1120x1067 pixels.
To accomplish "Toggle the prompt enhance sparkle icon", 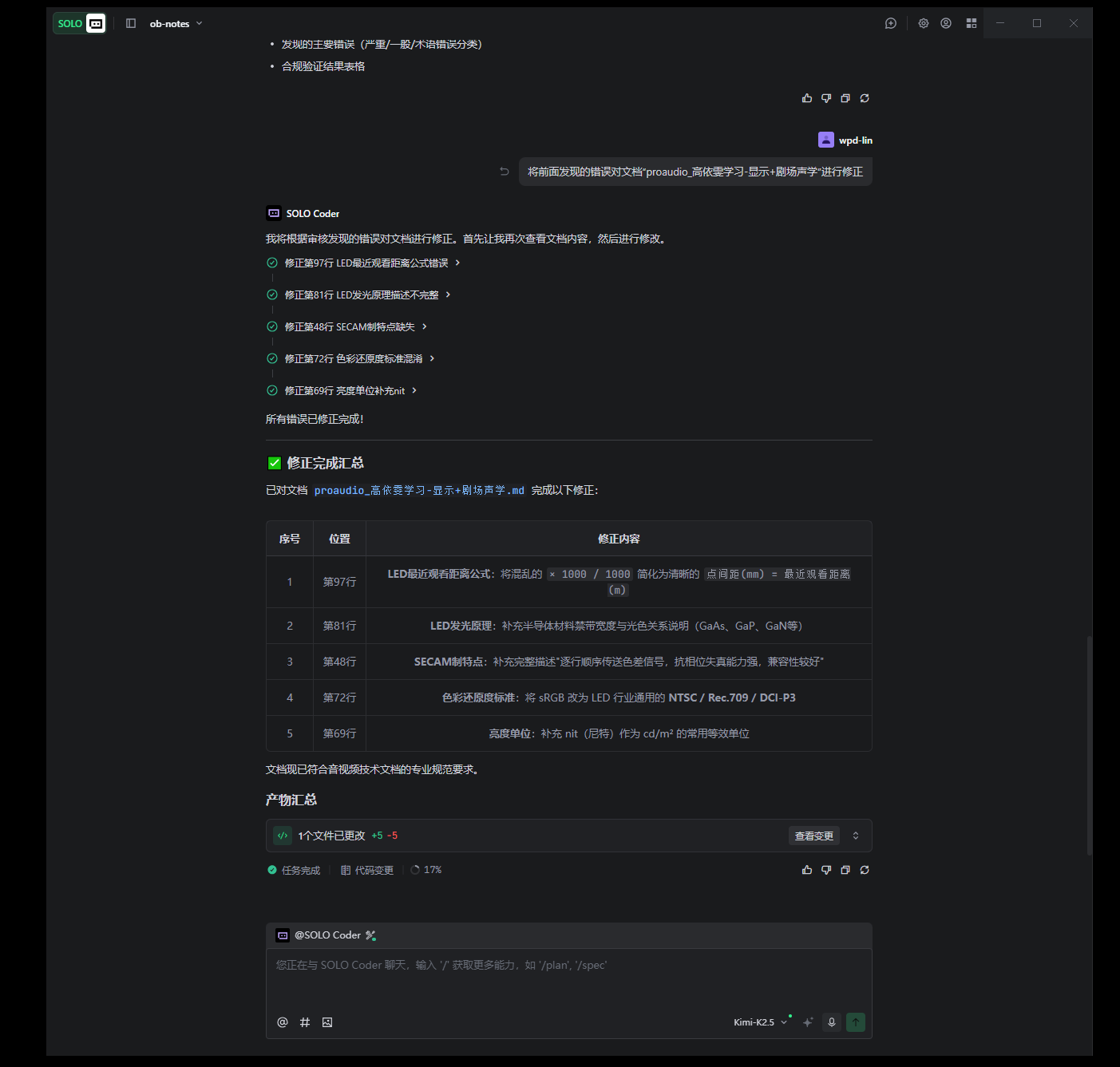I will coord(808,1022).
